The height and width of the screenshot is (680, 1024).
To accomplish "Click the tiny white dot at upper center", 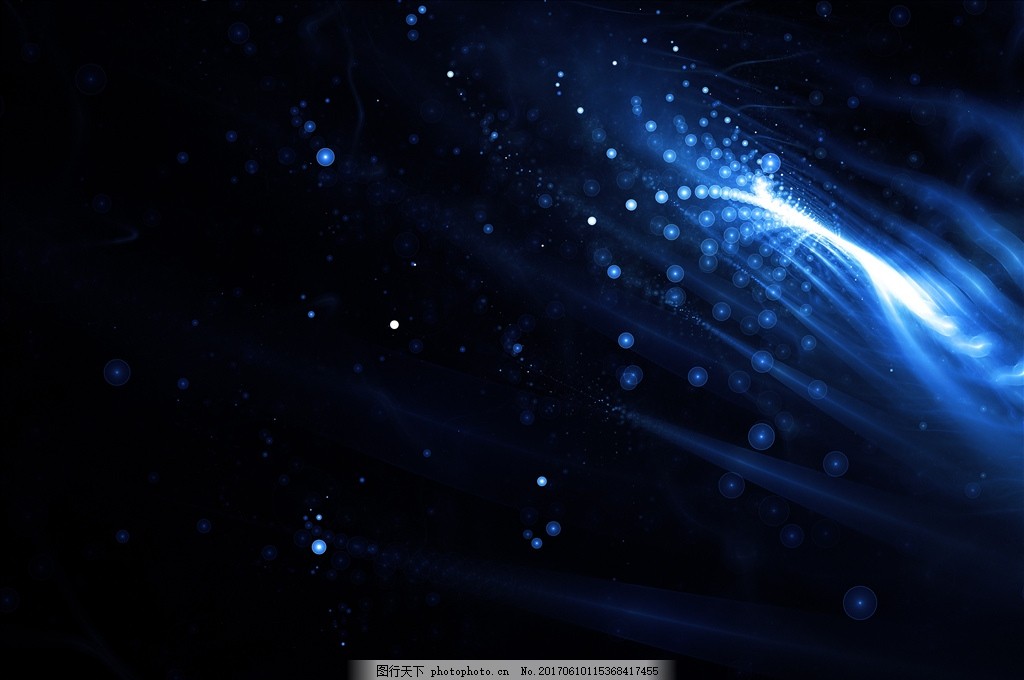I will [x=450, y=73].
